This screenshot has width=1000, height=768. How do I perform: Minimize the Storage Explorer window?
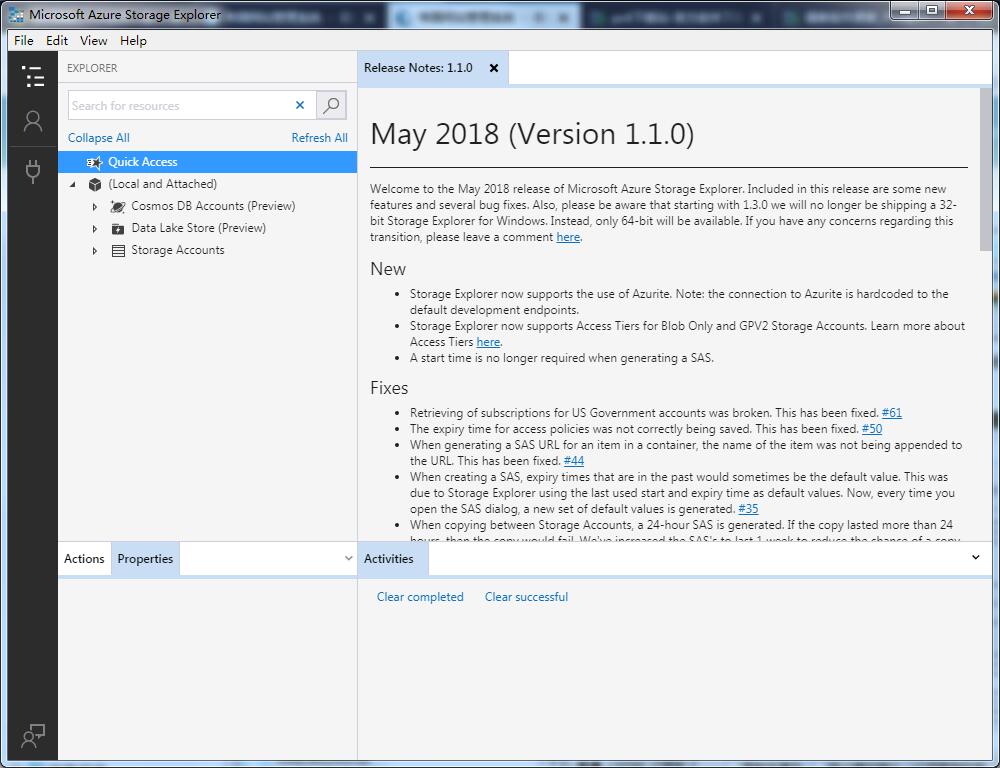(x=904, y=10)
